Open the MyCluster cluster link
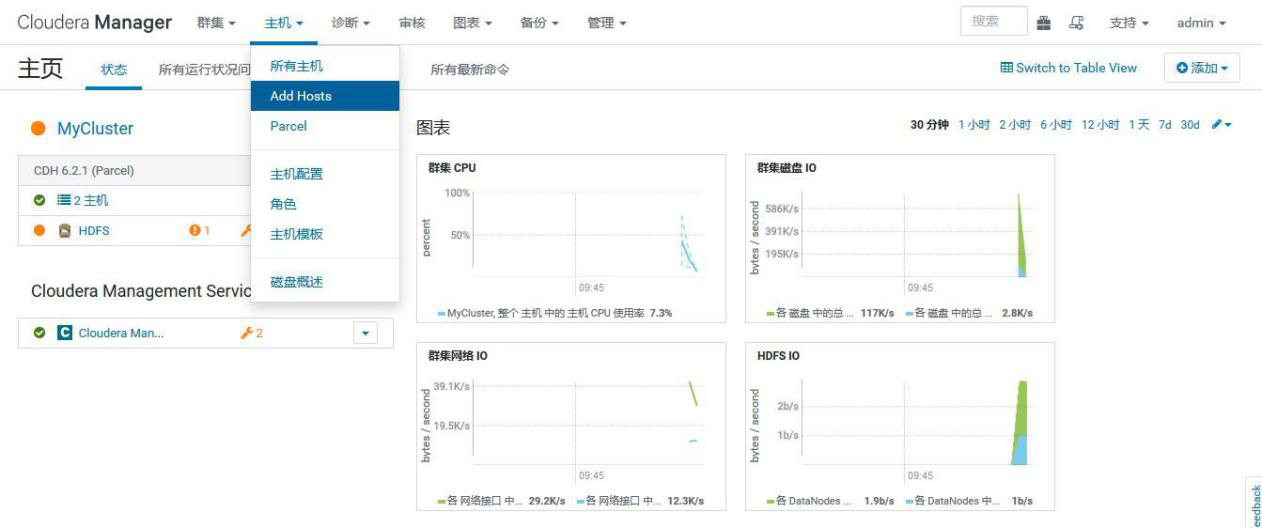This screenshot has width=1262, height=528. coord(95,129)
